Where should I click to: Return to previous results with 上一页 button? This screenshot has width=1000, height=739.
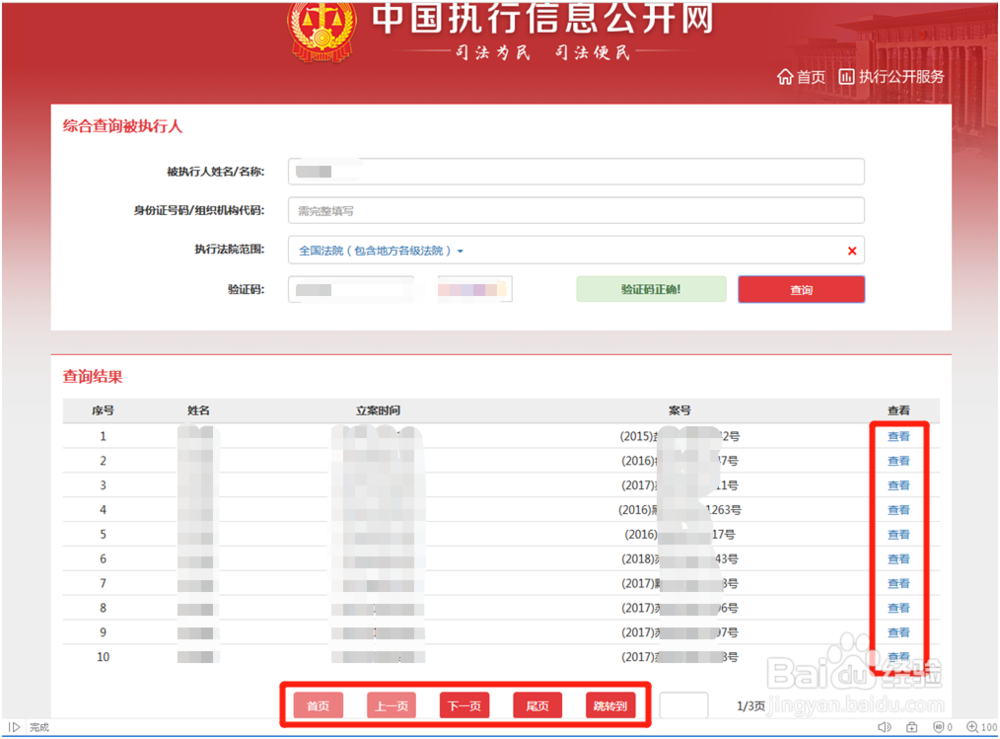pos(390,705)
